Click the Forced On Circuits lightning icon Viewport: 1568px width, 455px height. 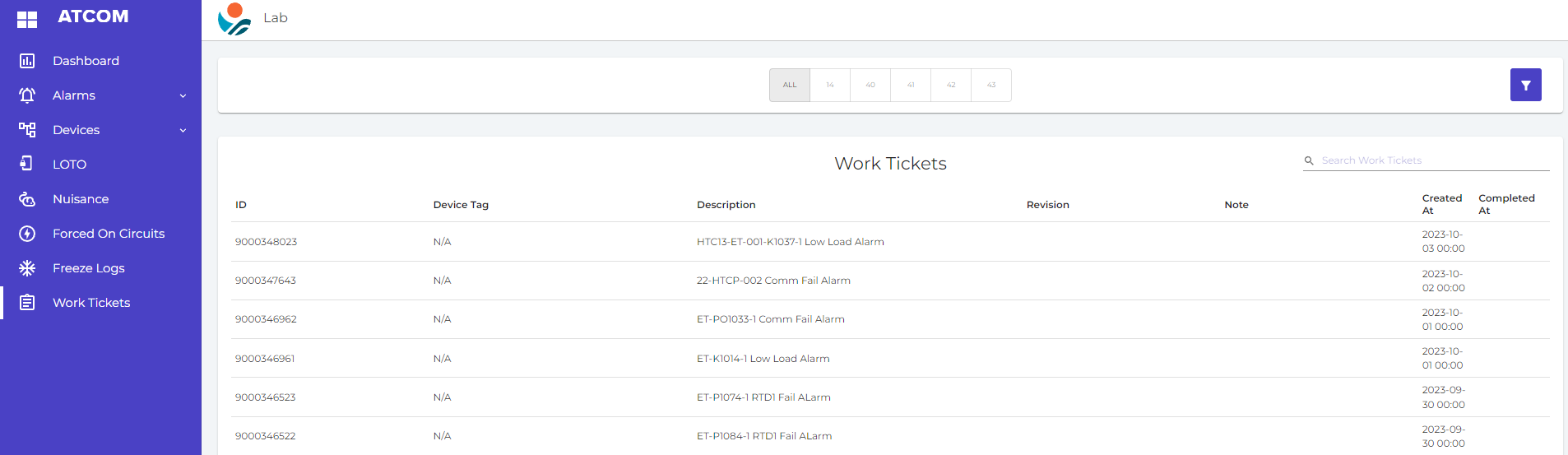point(27,234)
